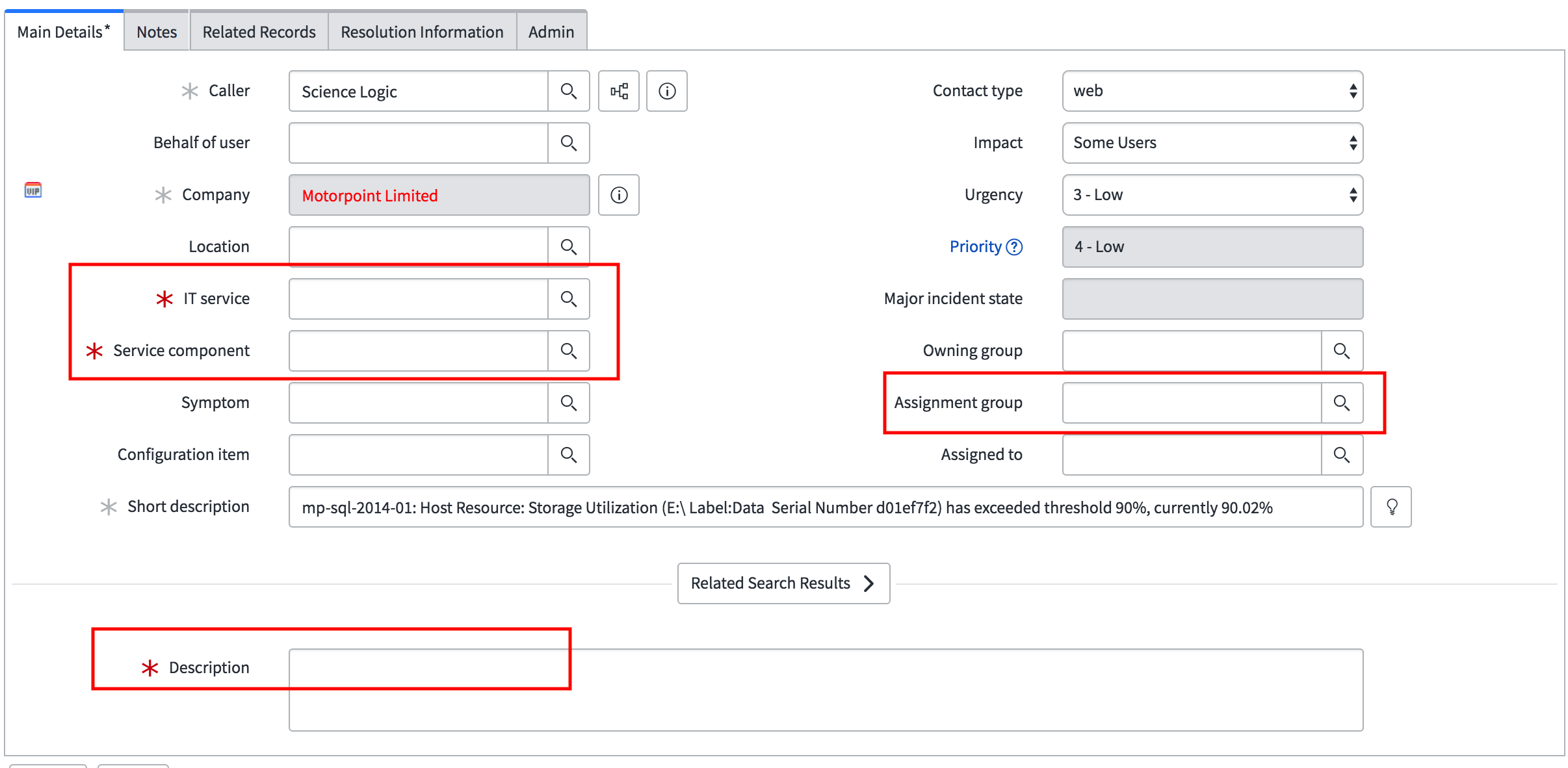
Task: Expand the Impact dropdown
Action: [1212, 143]
